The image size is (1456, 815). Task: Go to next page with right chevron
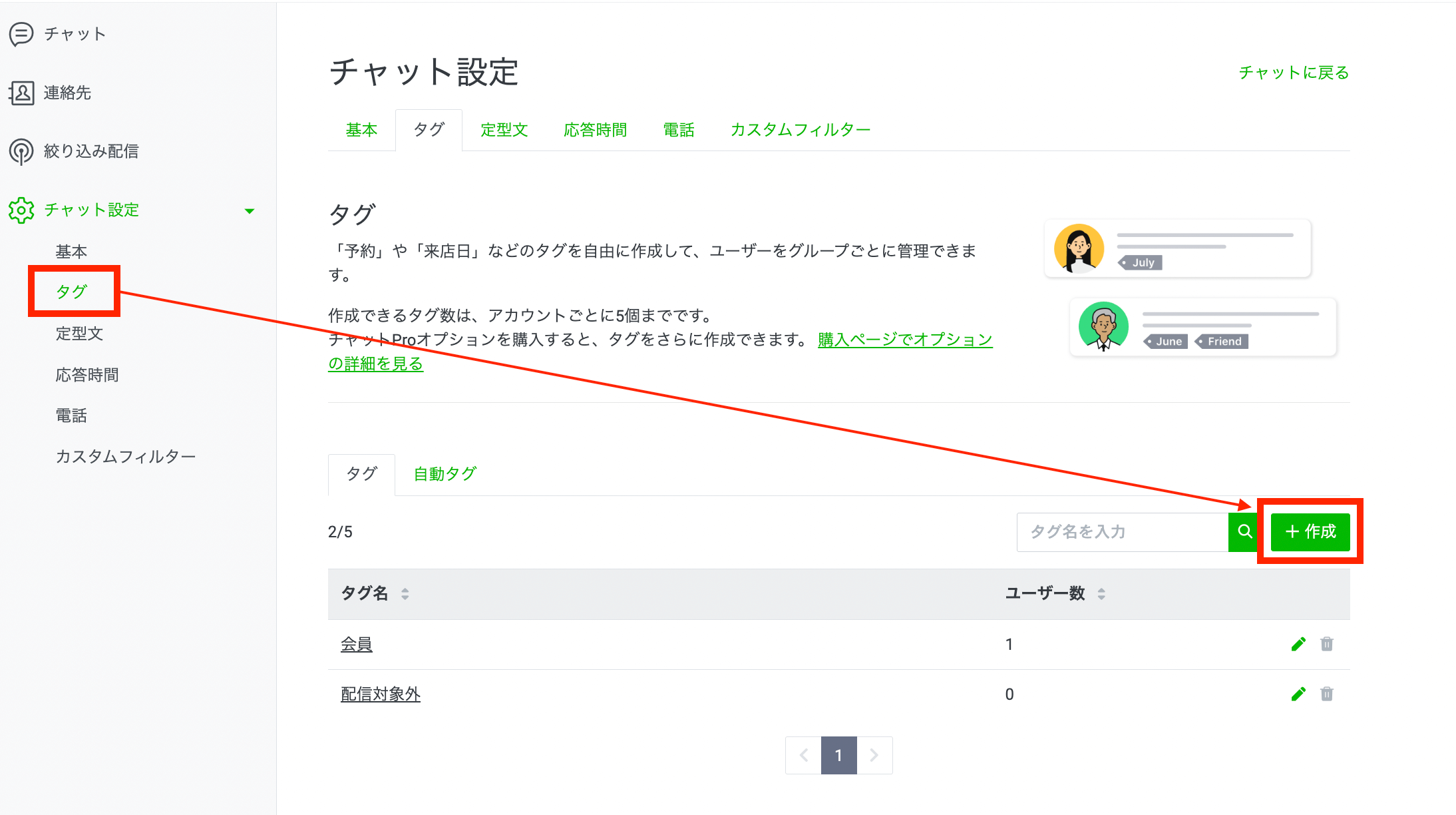874,755
